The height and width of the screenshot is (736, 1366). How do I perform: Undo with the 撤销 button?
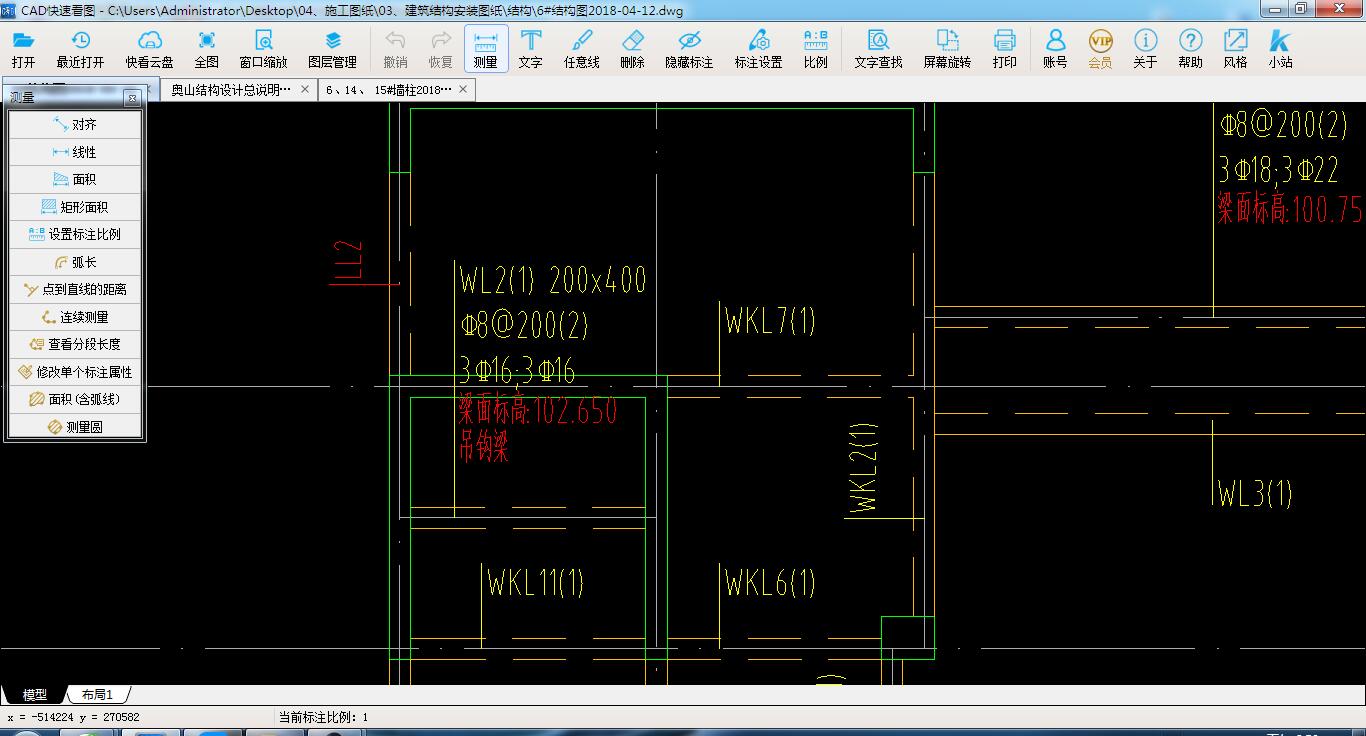point(396,49)
